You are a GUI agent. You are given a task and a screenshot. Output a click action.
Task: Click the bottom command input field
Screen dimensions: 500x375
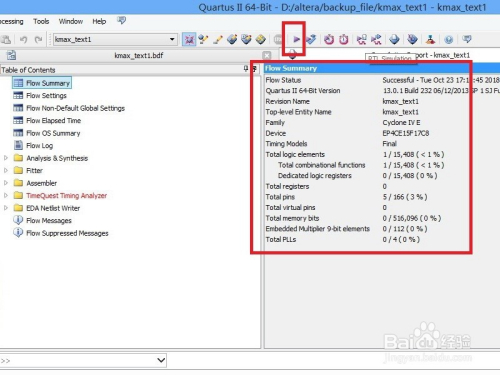[83, 360]
